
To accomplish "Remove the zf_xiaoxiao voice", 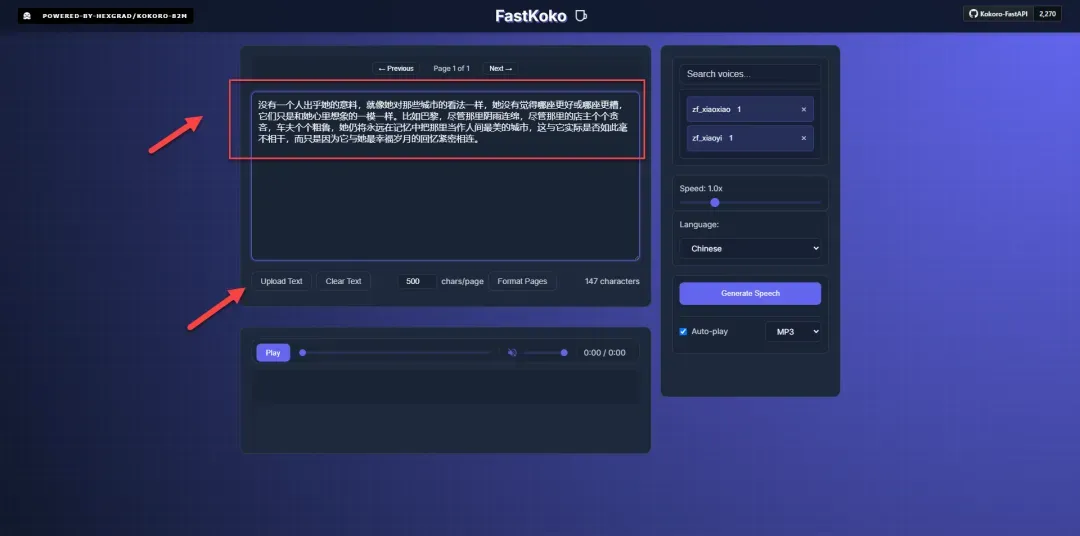I will (803, 110).
